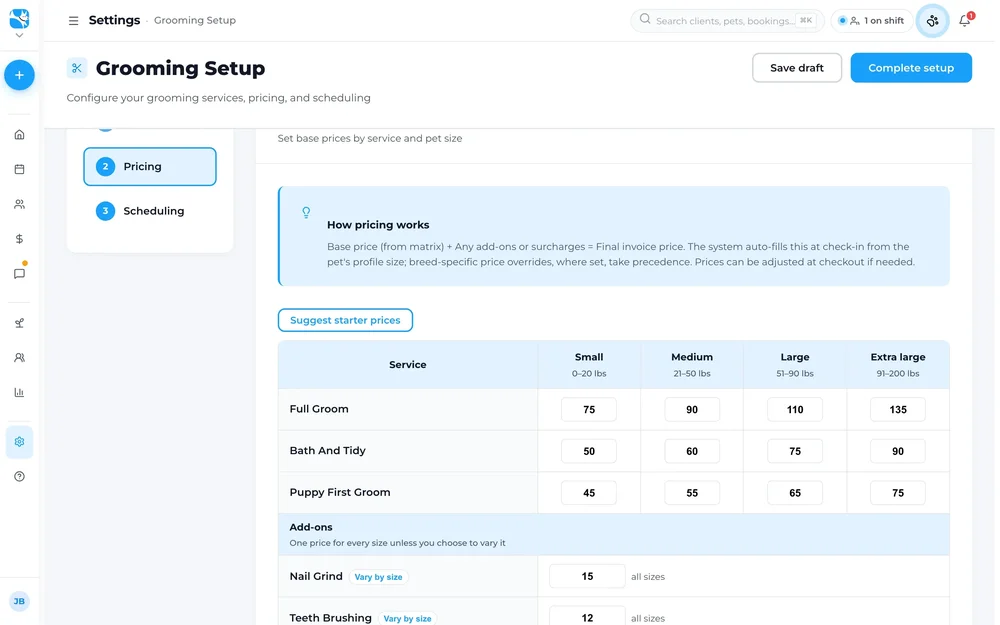The width and height of the screenshot is (1000, 625).
Task: Edit Puppy First Groom Large price 65
Action: 795,493
